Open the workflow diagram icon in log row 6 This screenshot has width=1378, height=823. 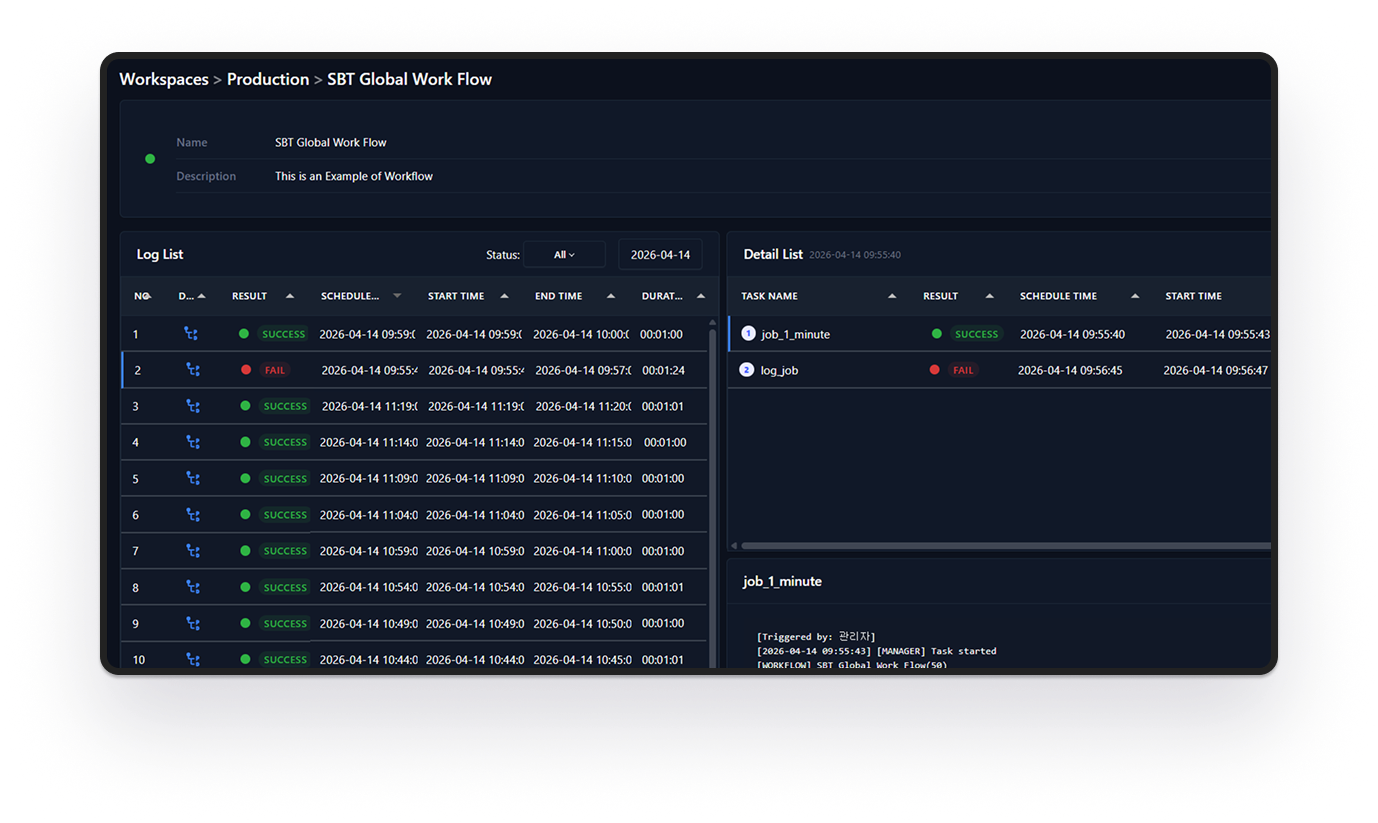(x=193, y=515)
